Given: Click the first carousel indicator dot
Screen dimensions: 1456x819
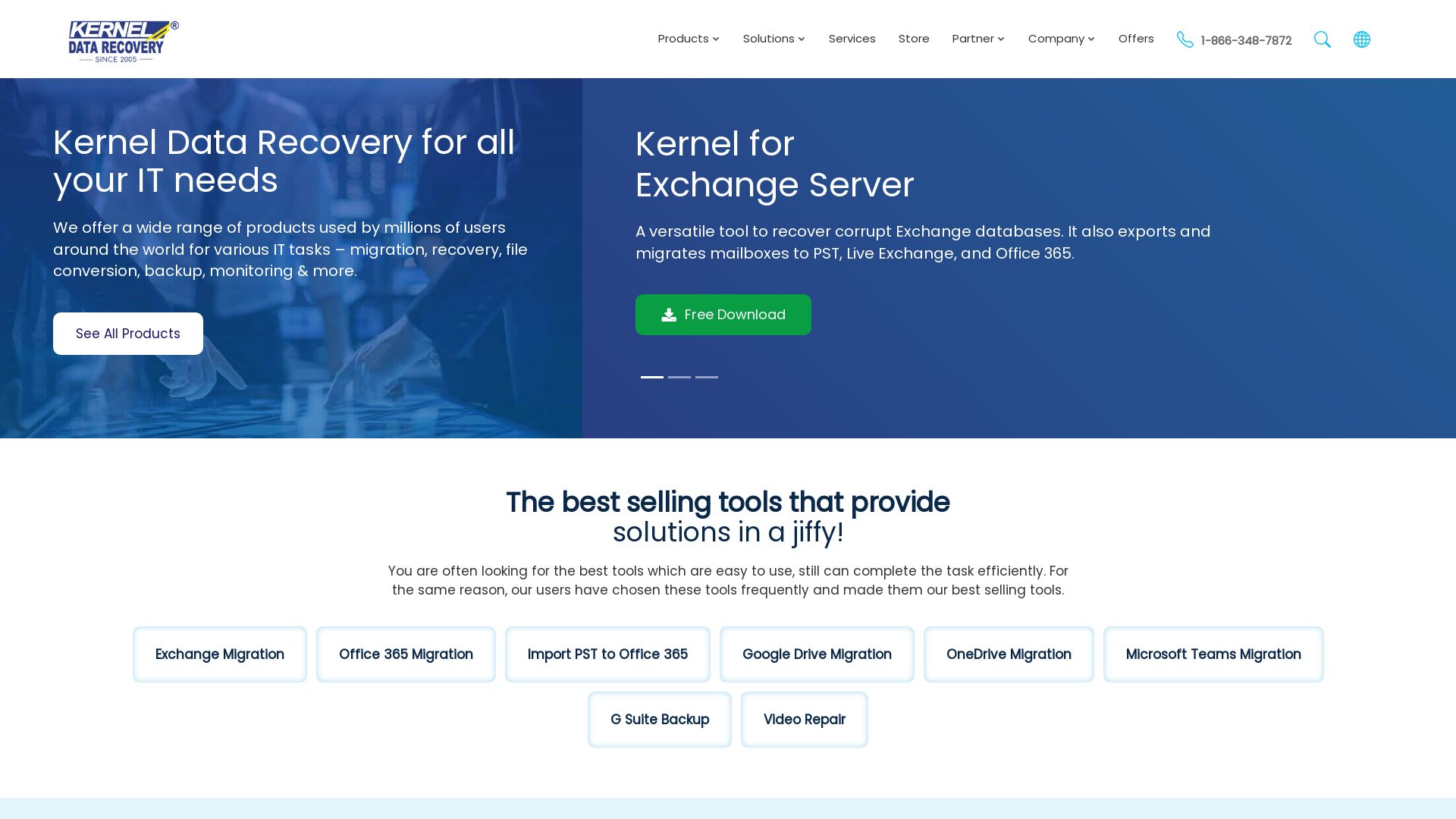Looking at the screenshot, I should (x=652, y=377).
